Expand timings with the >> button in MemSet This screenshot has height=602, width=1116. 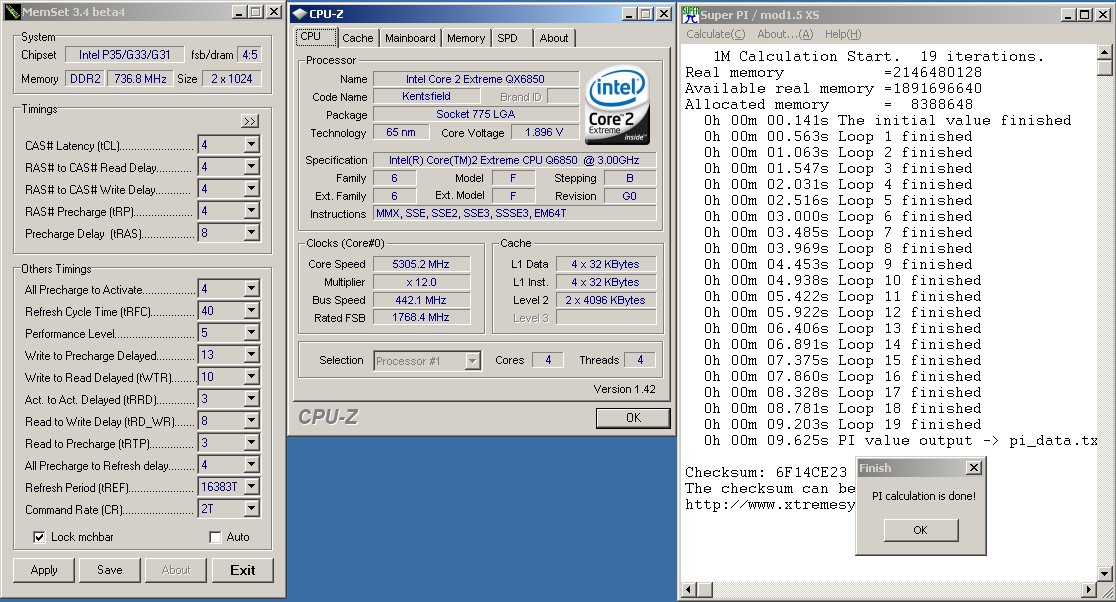[x=250, y=122]
